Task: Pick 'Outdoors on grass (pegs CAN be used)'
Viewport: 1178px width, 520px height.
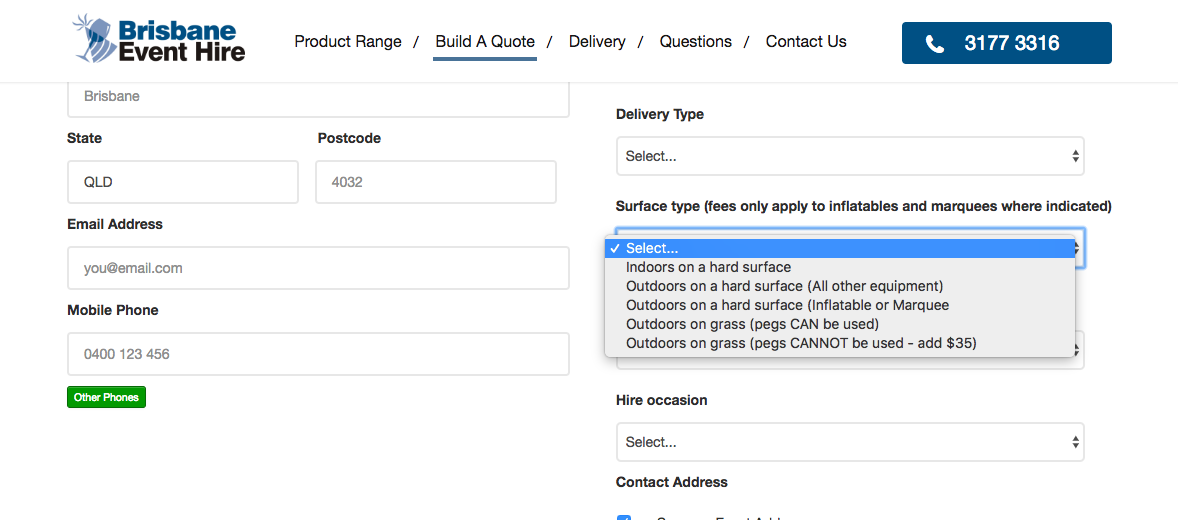Action: coord(752,324)
